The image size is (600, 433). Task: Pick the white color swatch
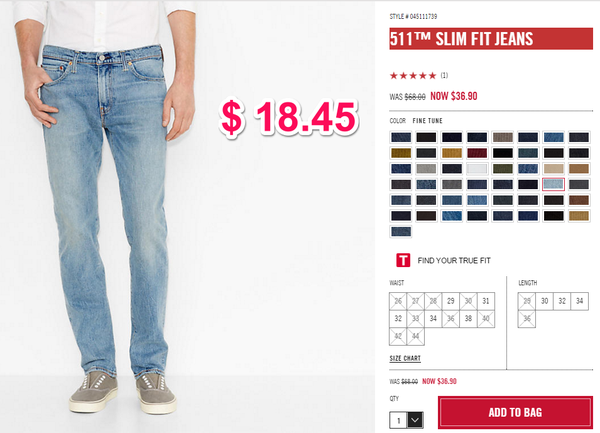[x=477, y=169]
